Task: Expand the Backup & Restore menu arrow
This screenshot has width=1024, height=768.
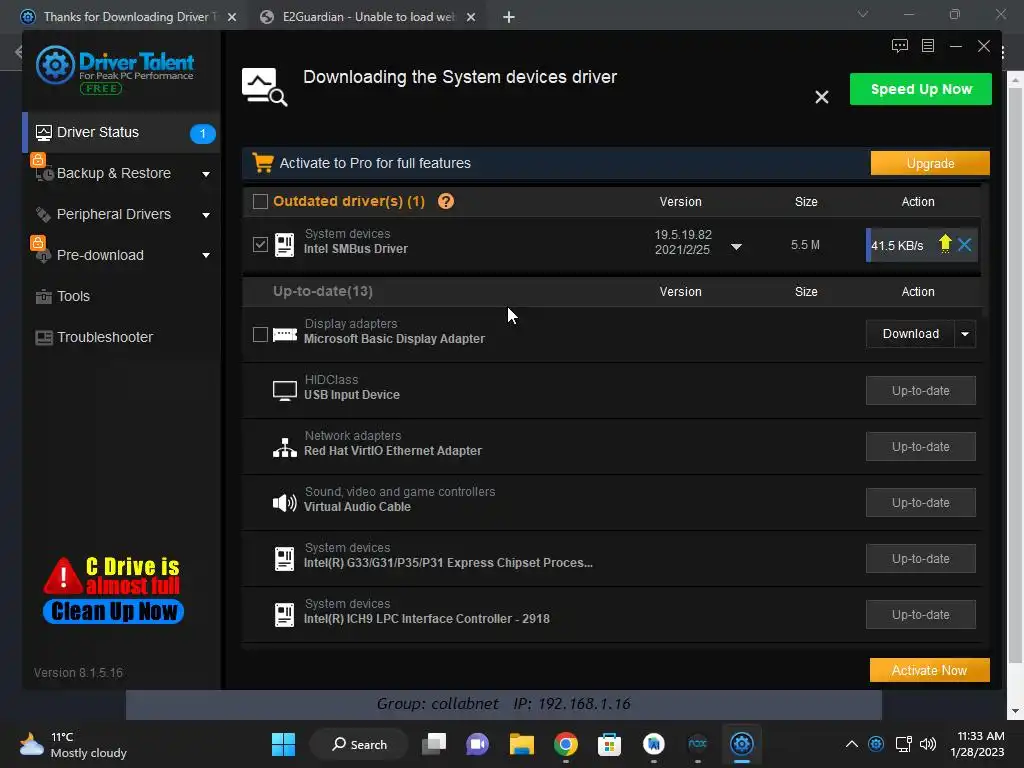Action: [206, 174]
